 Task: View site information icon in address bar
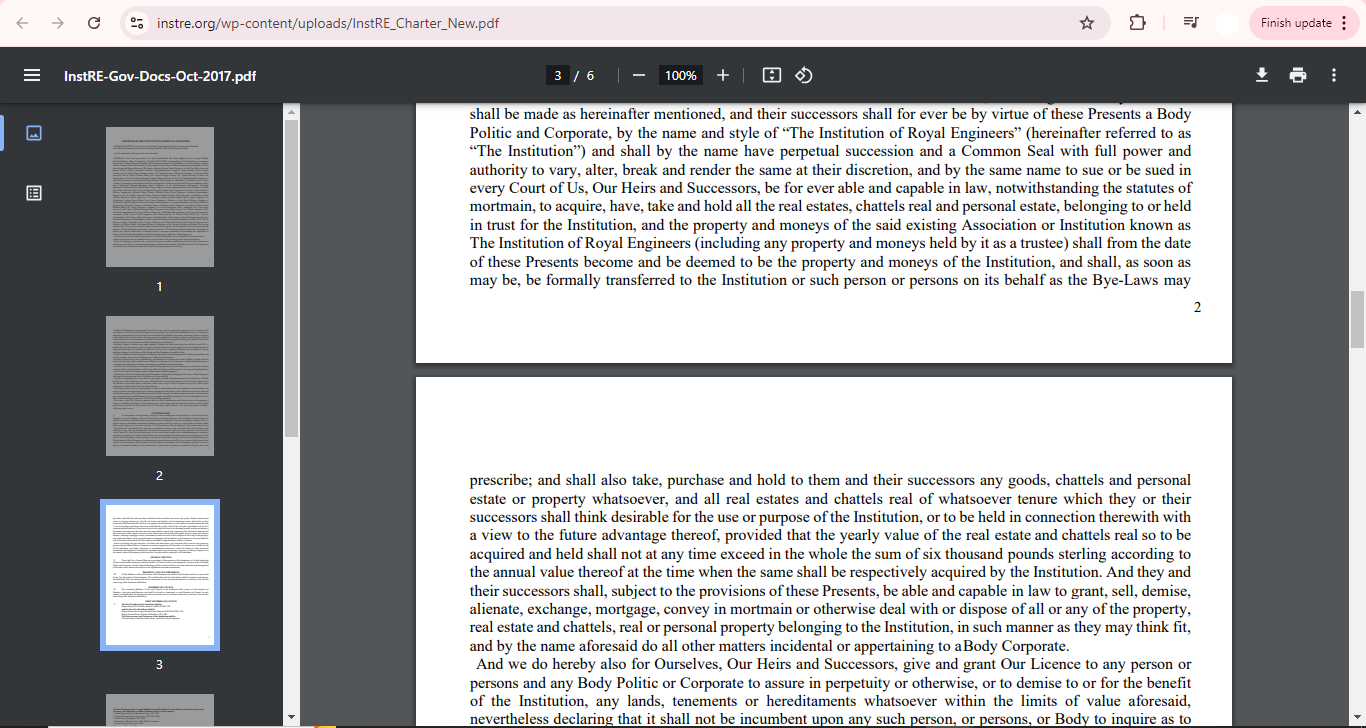(x=138, y=23)
